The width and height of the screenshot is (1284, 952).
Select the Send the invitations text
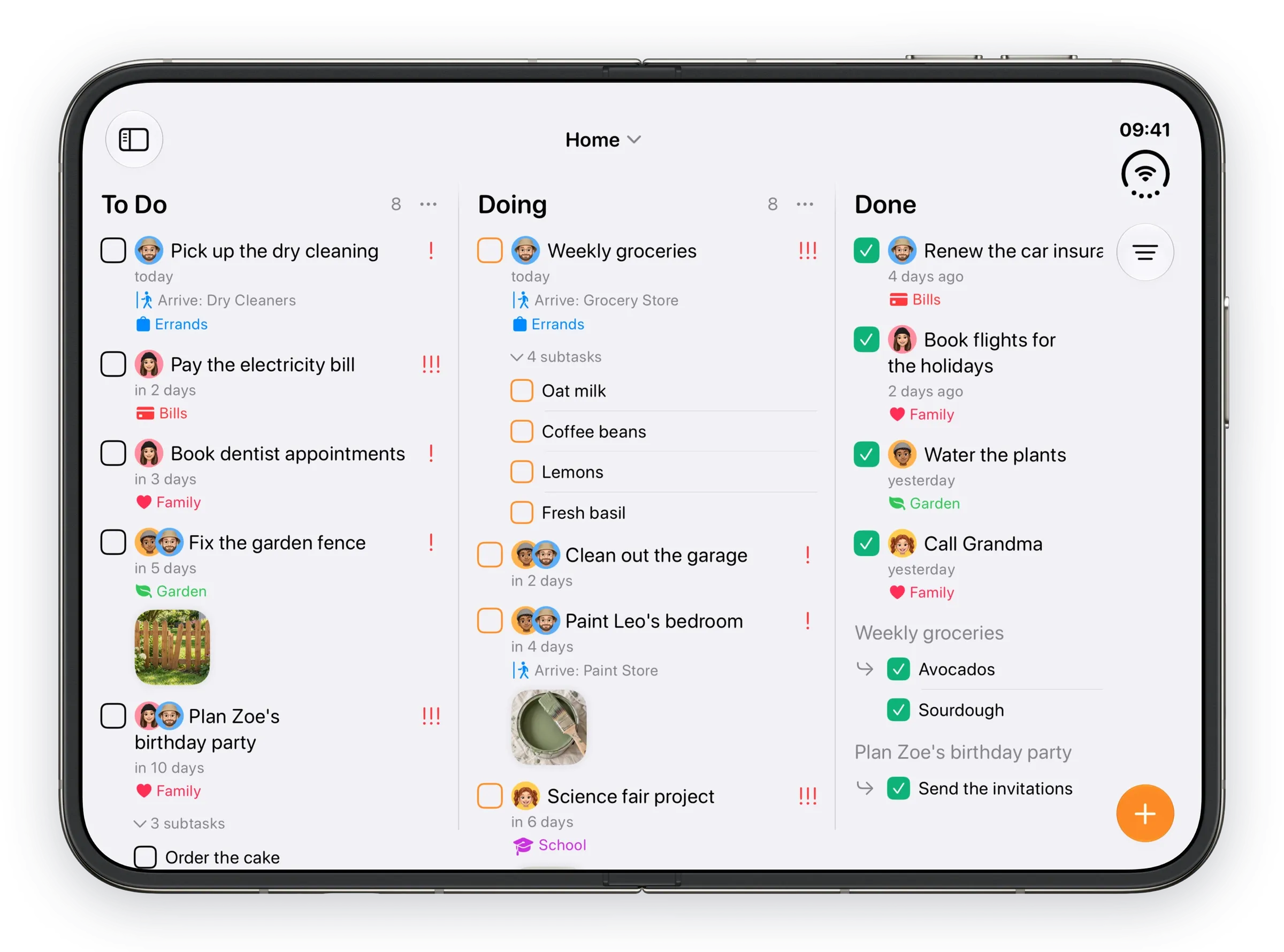tap(995, 788)
